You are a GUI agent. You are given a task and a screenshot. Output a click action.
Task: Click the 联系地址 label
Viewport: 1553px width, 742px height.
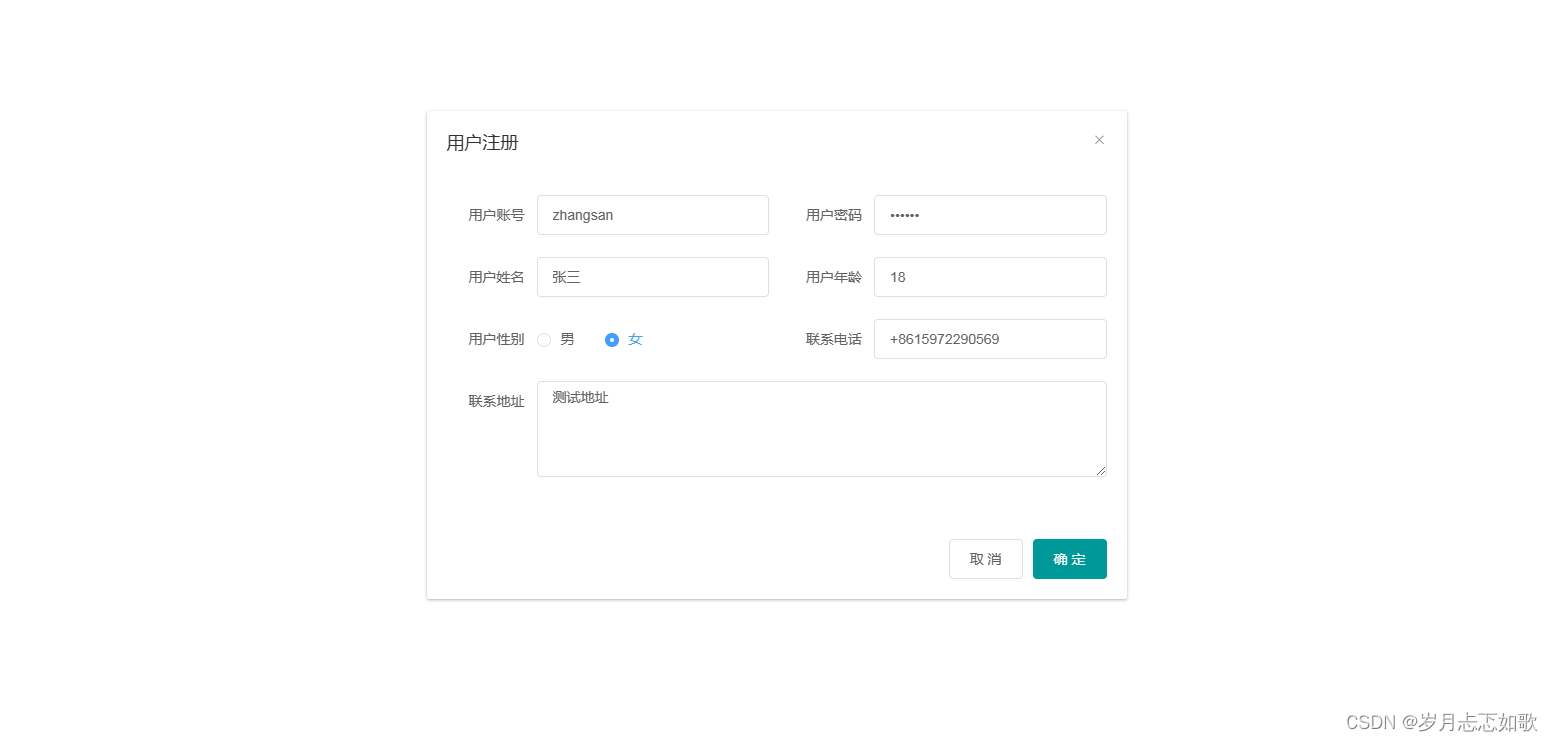click(x=496, y=401)
